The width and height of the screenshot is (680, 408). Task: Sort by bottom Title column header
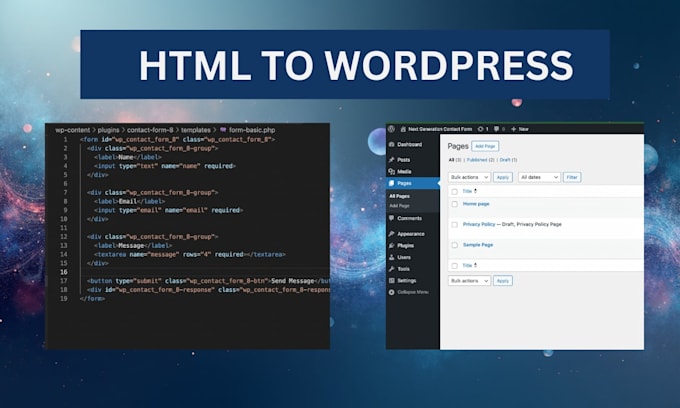coord(467,265)
